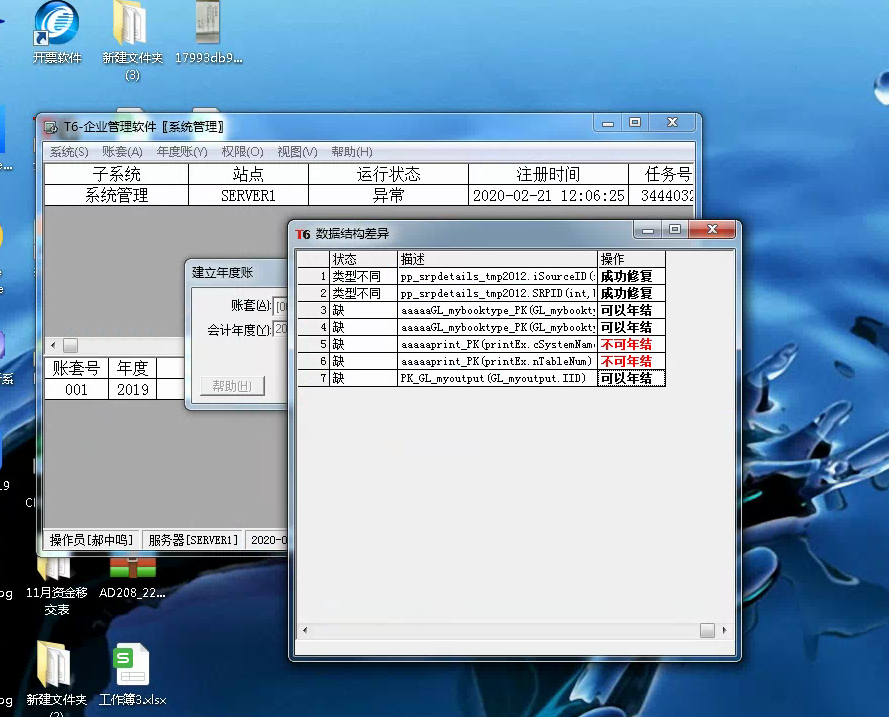Select row 1 成功修复 cell

point(631,277)
